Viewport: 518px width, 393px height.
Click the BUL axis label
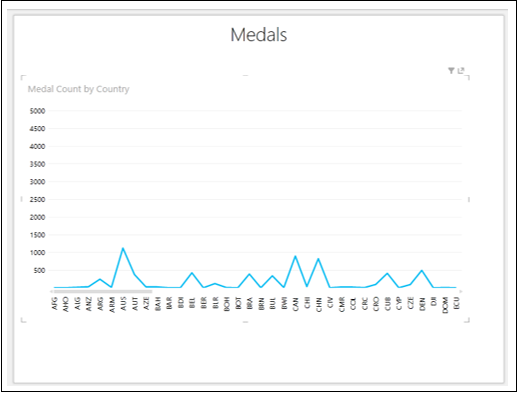(x=272, y=303)
